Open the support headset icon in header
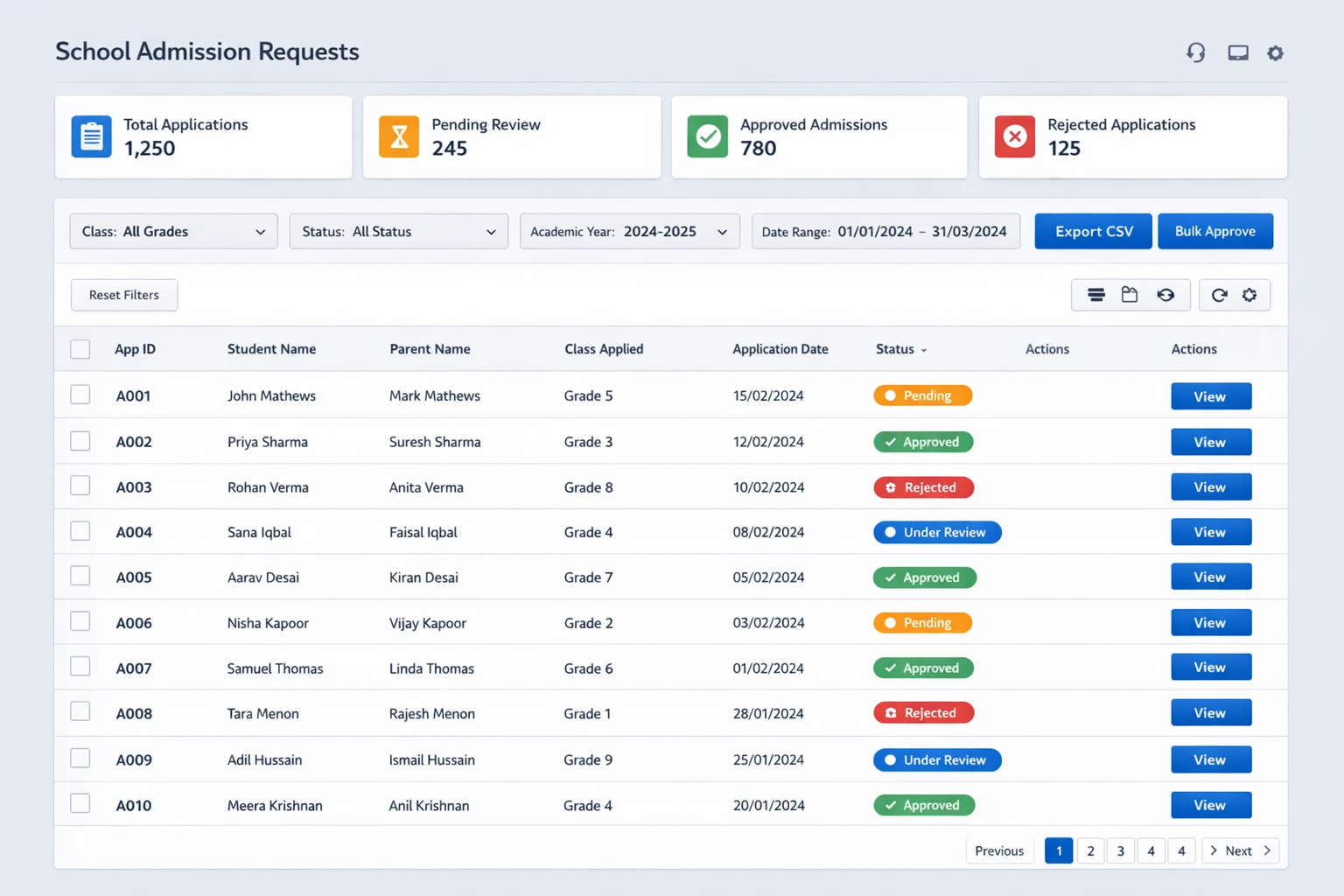The width and height of the screenshot is (1344, 896). click(x=1196, y=52)
